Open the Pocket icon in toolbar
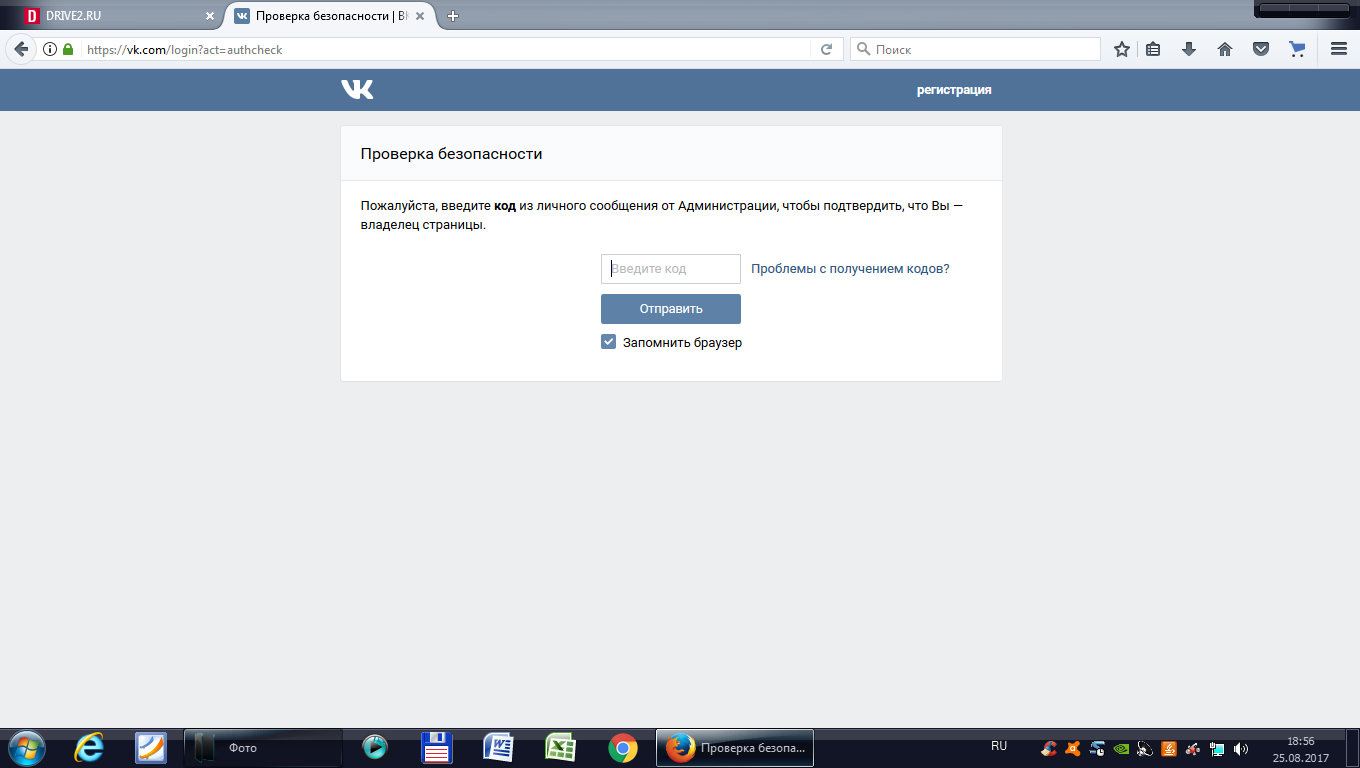This screenshot has height=768, width=1360. pos(1261,49)
